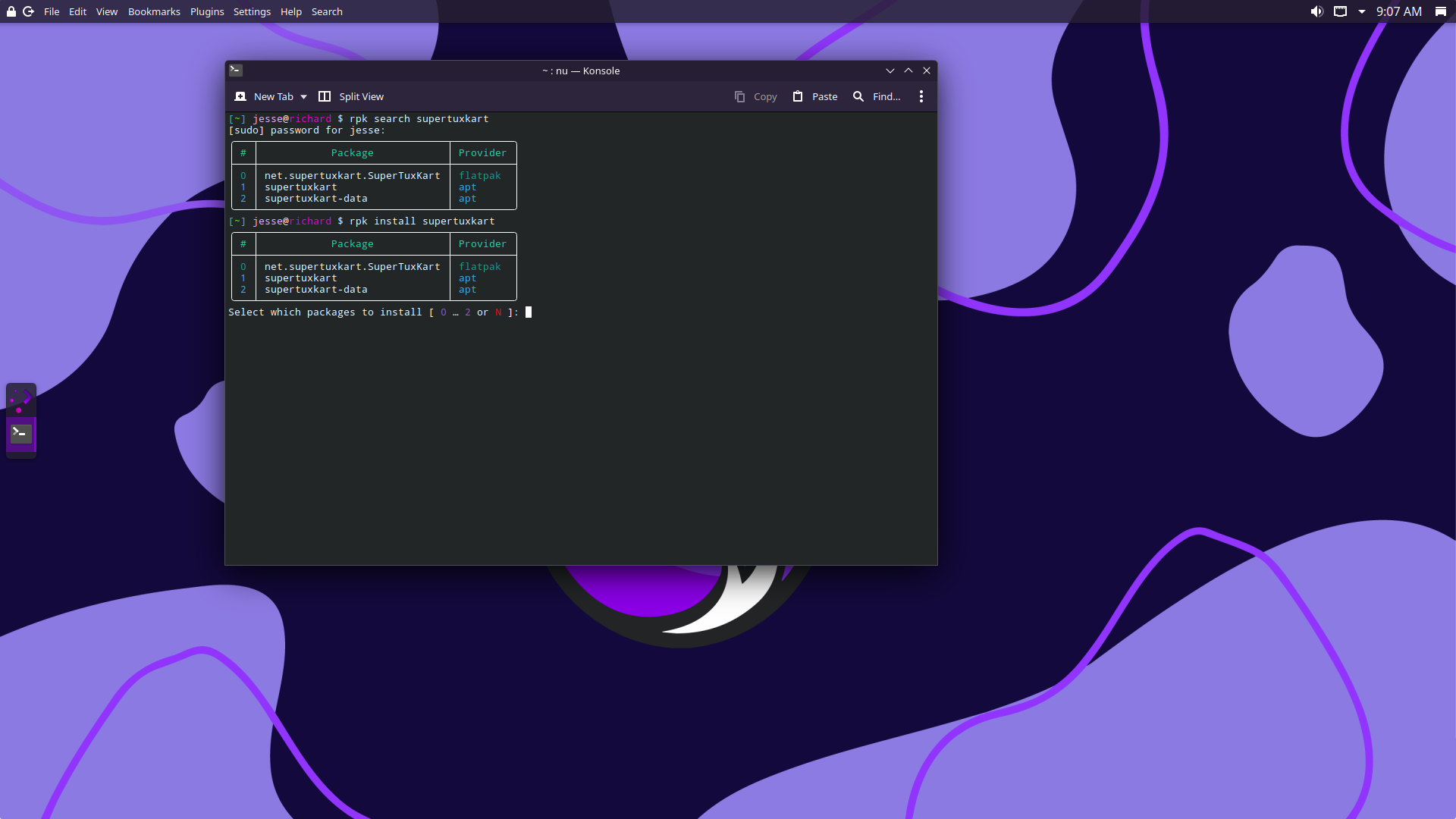1456x819 pixels.
Task: Click Split View in Konsole toolbar
Action: [351, 96]
